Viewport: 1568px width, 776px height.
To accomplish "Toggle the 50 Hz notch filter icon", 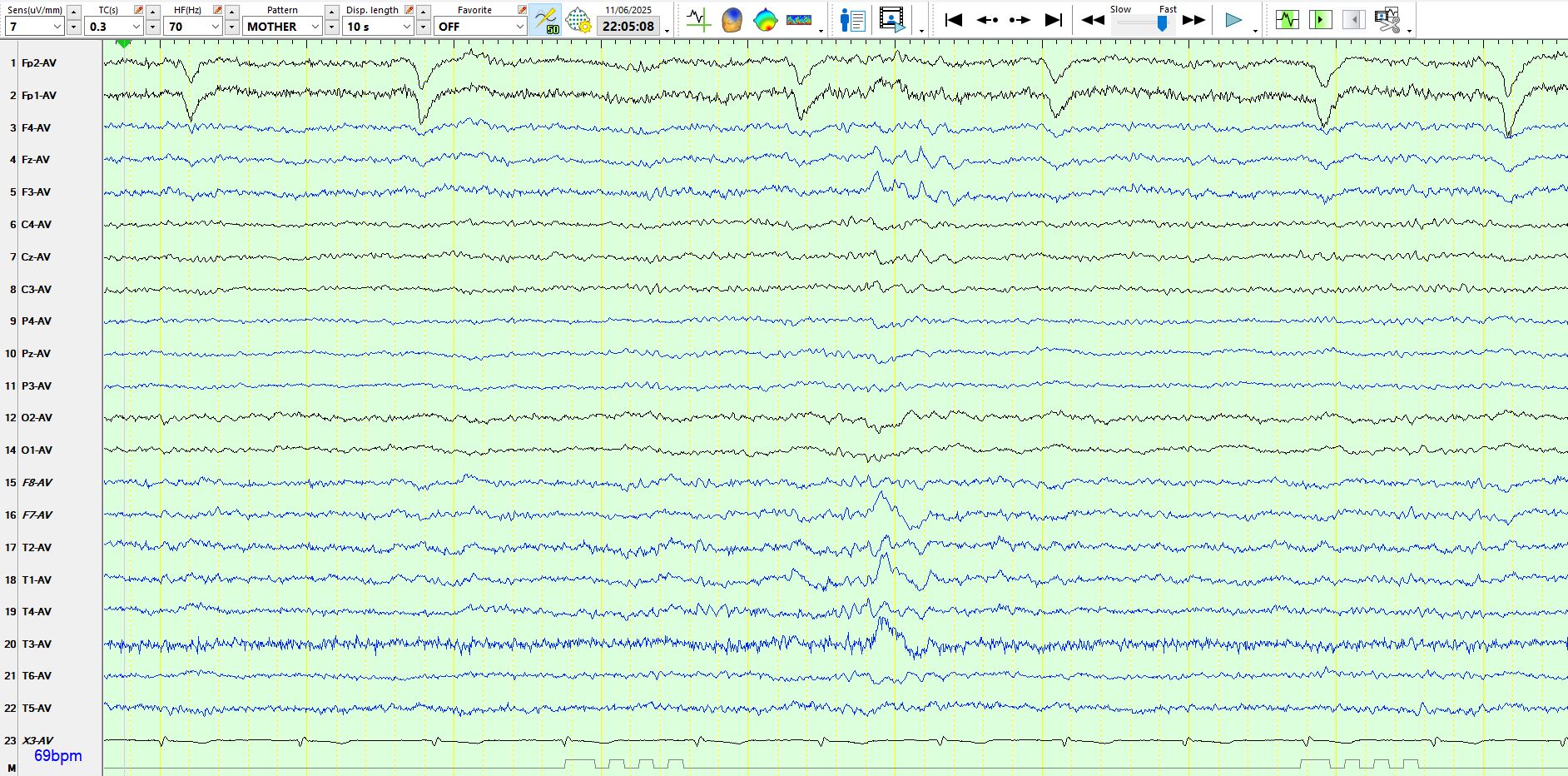I will [546, 20].
